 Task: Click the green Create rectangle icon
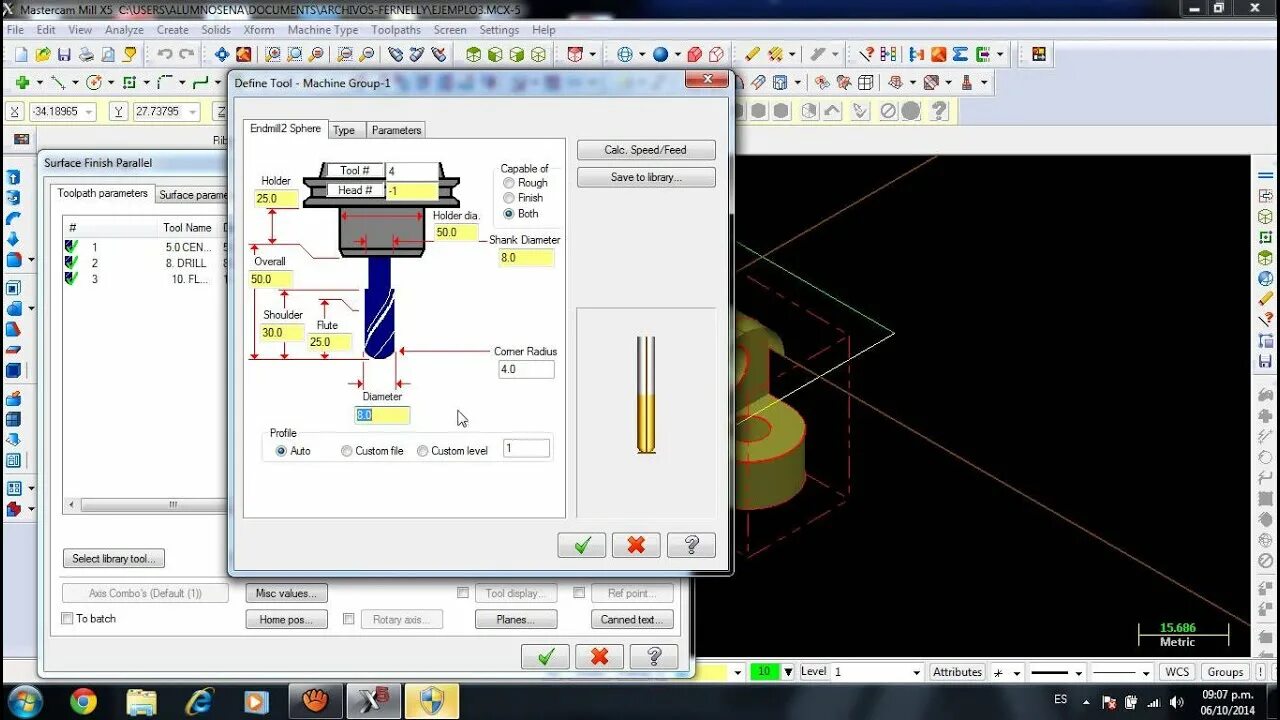[x=129, y=82]
